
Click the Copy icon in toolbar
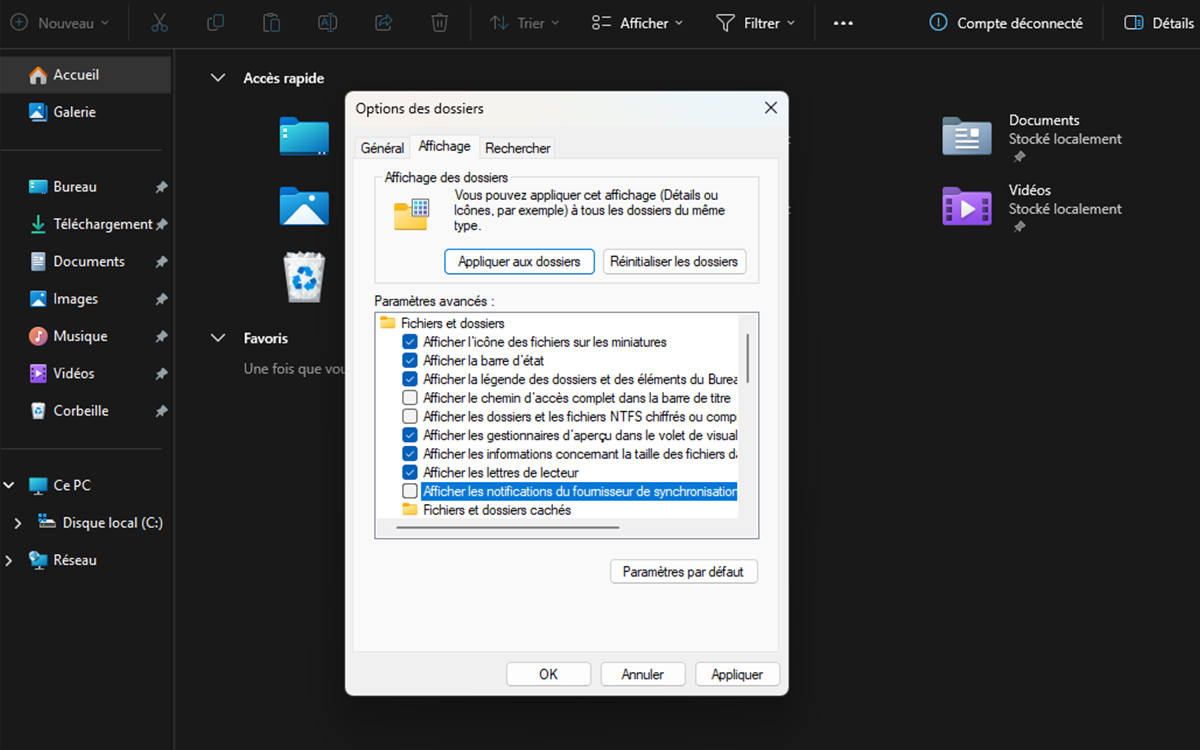pyautogui.click(x=215, y=23)
